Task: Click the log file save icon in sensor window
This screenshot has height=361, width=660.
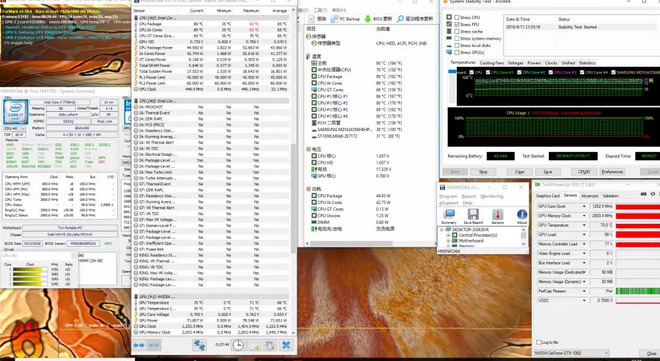Action: pos(255,345)
